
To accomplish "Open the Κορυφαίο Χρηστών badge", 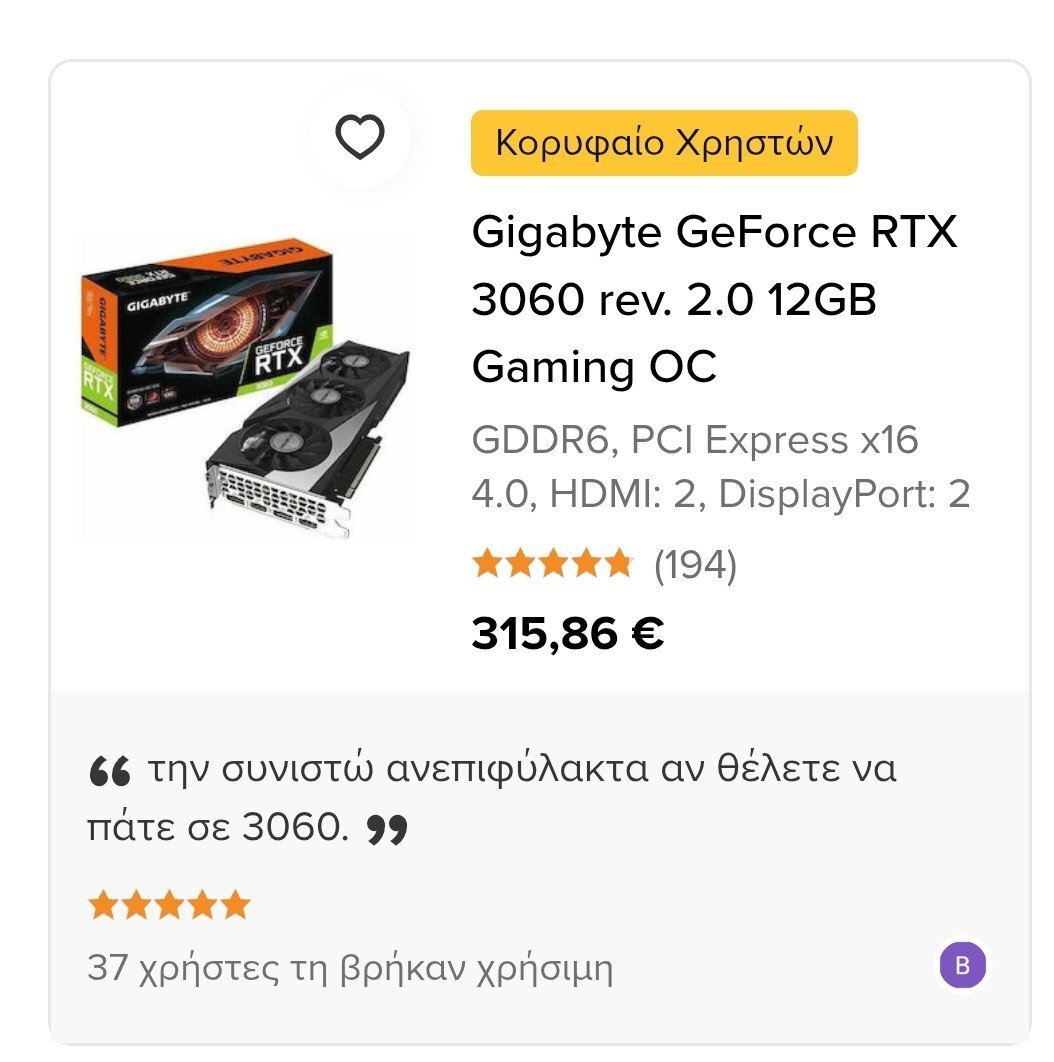I will point(664,143).
